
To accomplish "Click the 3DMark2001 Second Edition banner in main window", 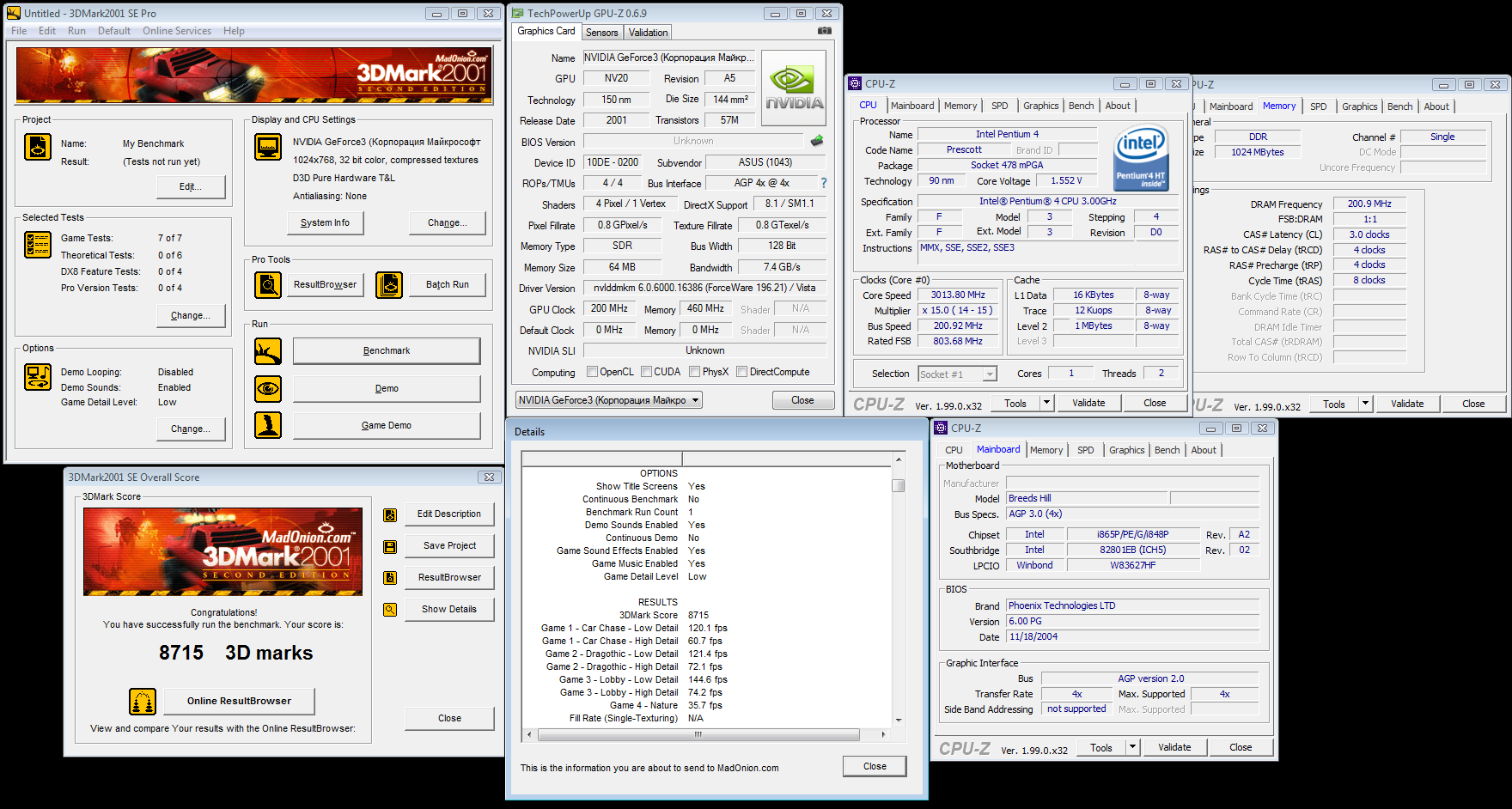I will [254, 76].
